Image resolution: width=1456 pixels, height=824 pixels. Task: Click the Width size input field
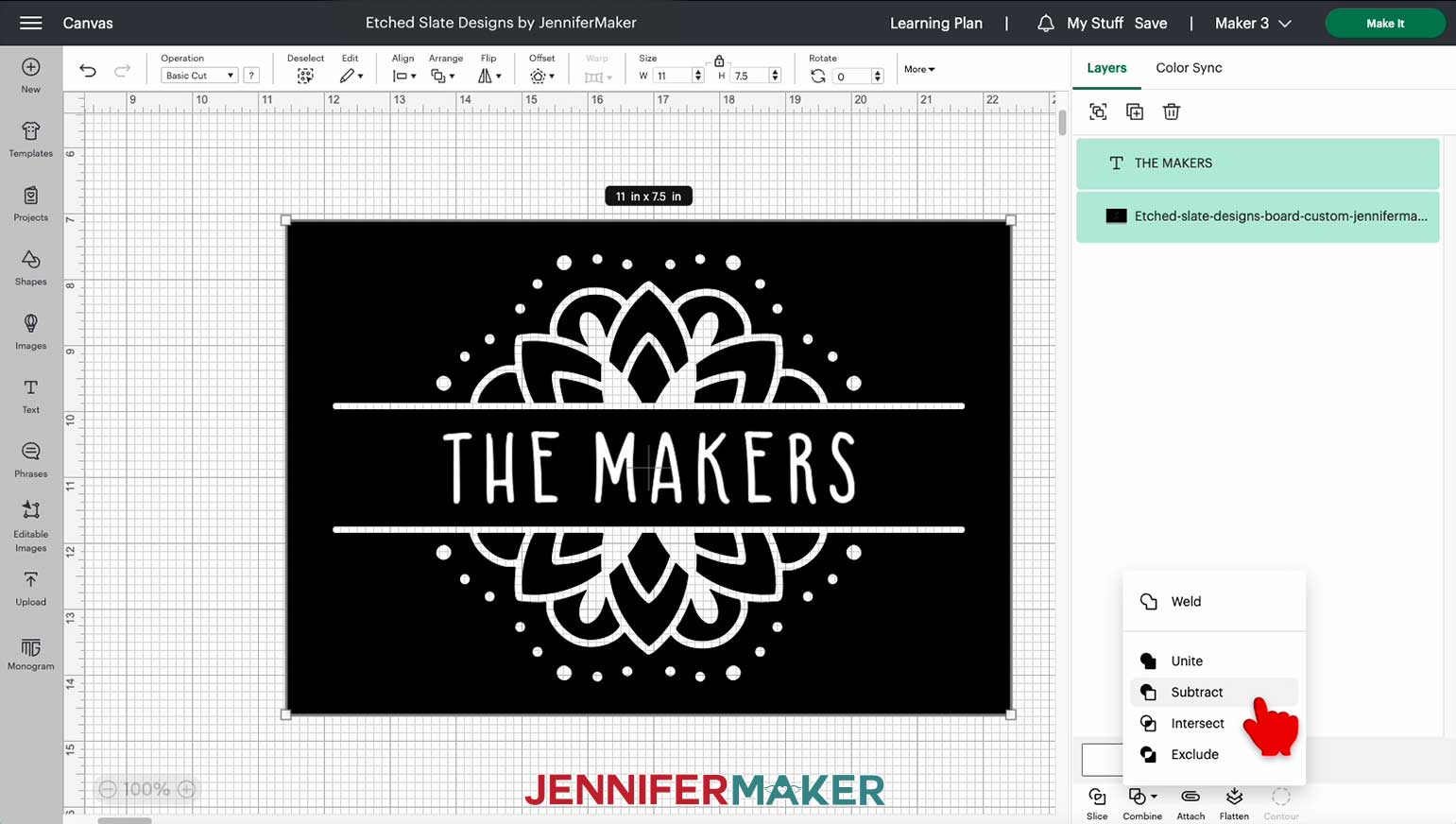(x=672, y=76)
